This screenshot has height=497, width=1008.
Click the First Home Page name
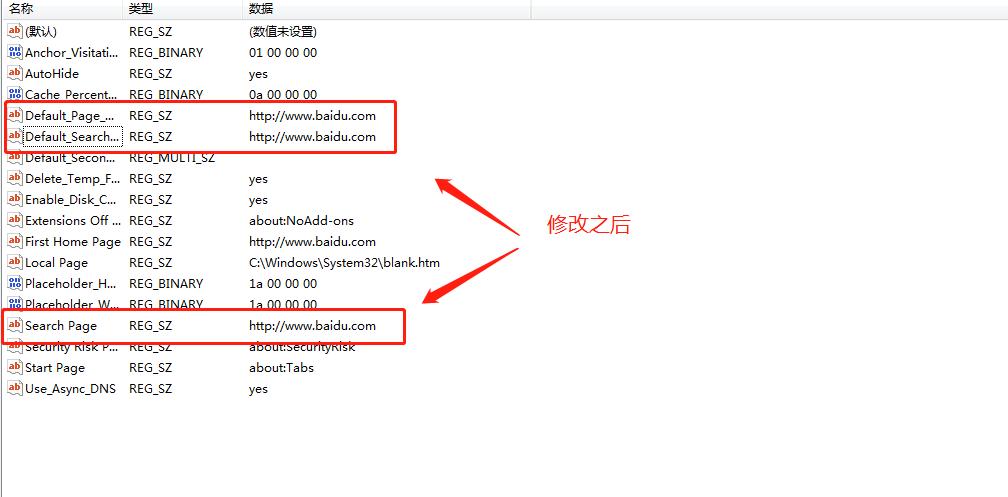73,242
